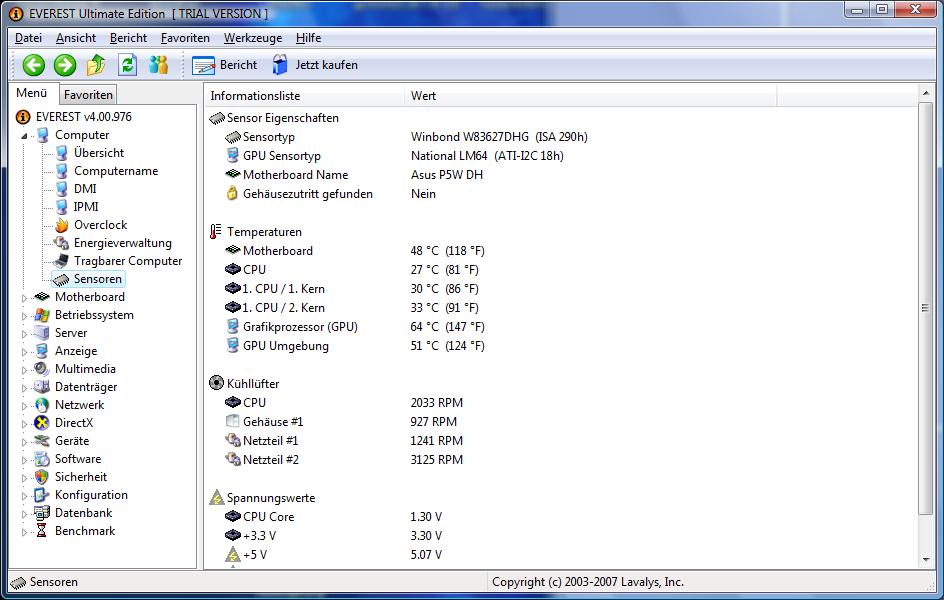Click the scrollbar down arrow
Viewport: 944px width, 600px height.
(926, 560)
